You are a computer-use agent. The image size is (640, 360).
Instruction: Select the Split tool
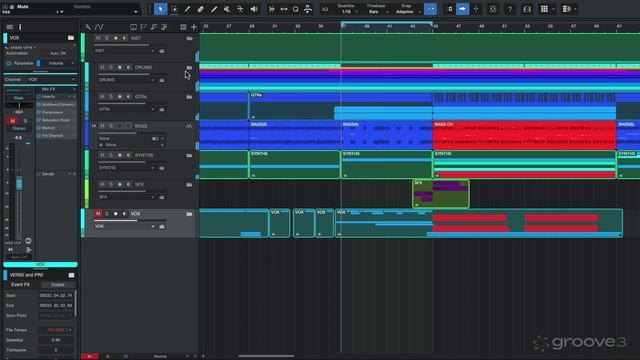(x=187, y=9)
